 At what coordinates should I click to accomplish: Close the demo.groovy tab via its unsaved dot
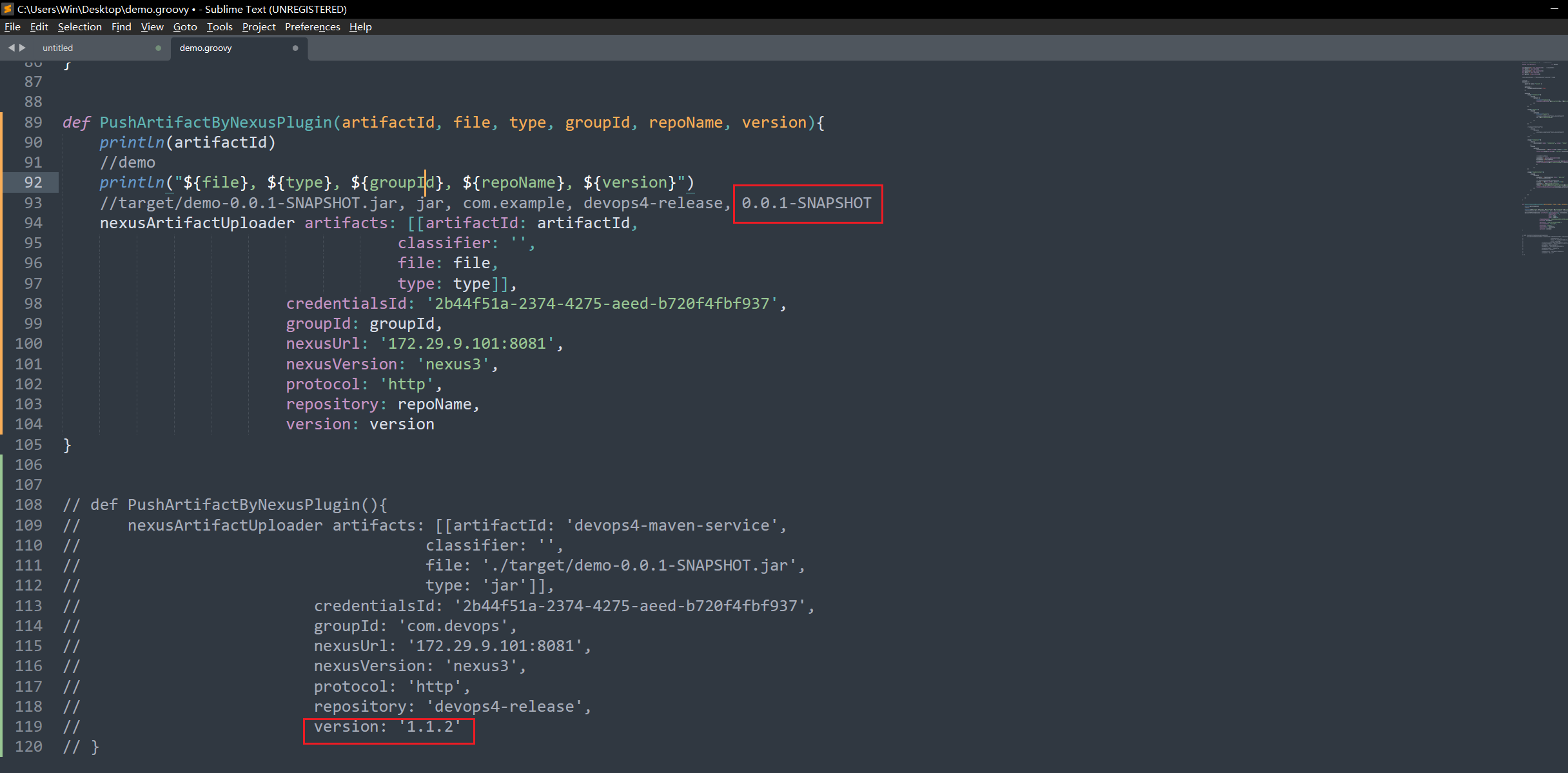(x=295, y=48)
